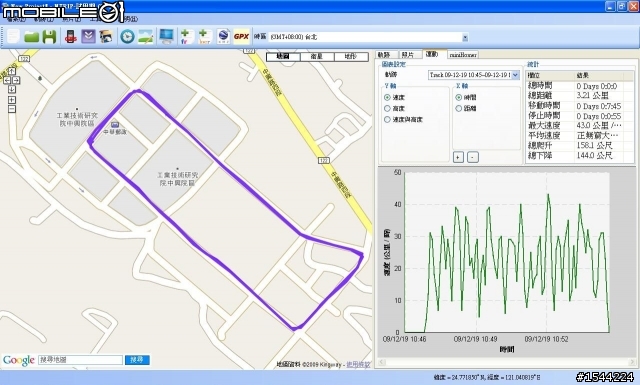Export to Google Earth KMZ file icon
The height and width of the screenshot is (385, 640).
223,37
